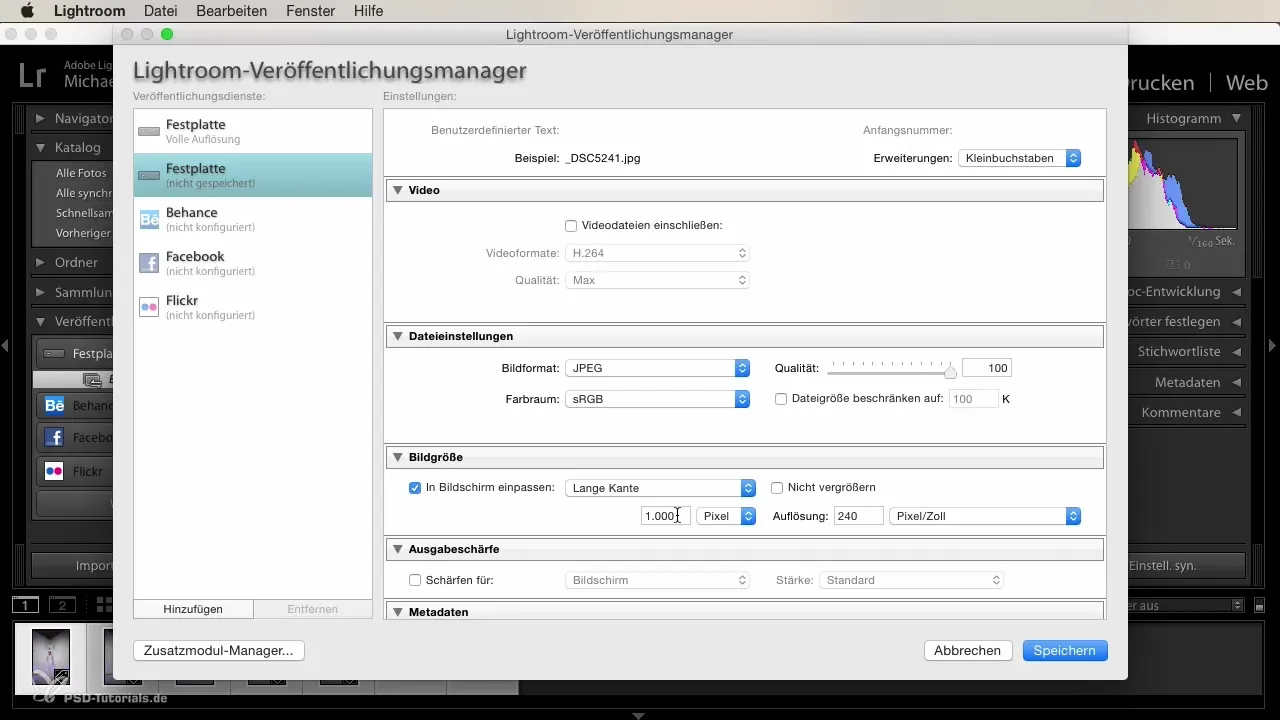Open the Pixel unit dropdown
The width and height of the screenshot is (1280, 720).
tap(726, 516)
